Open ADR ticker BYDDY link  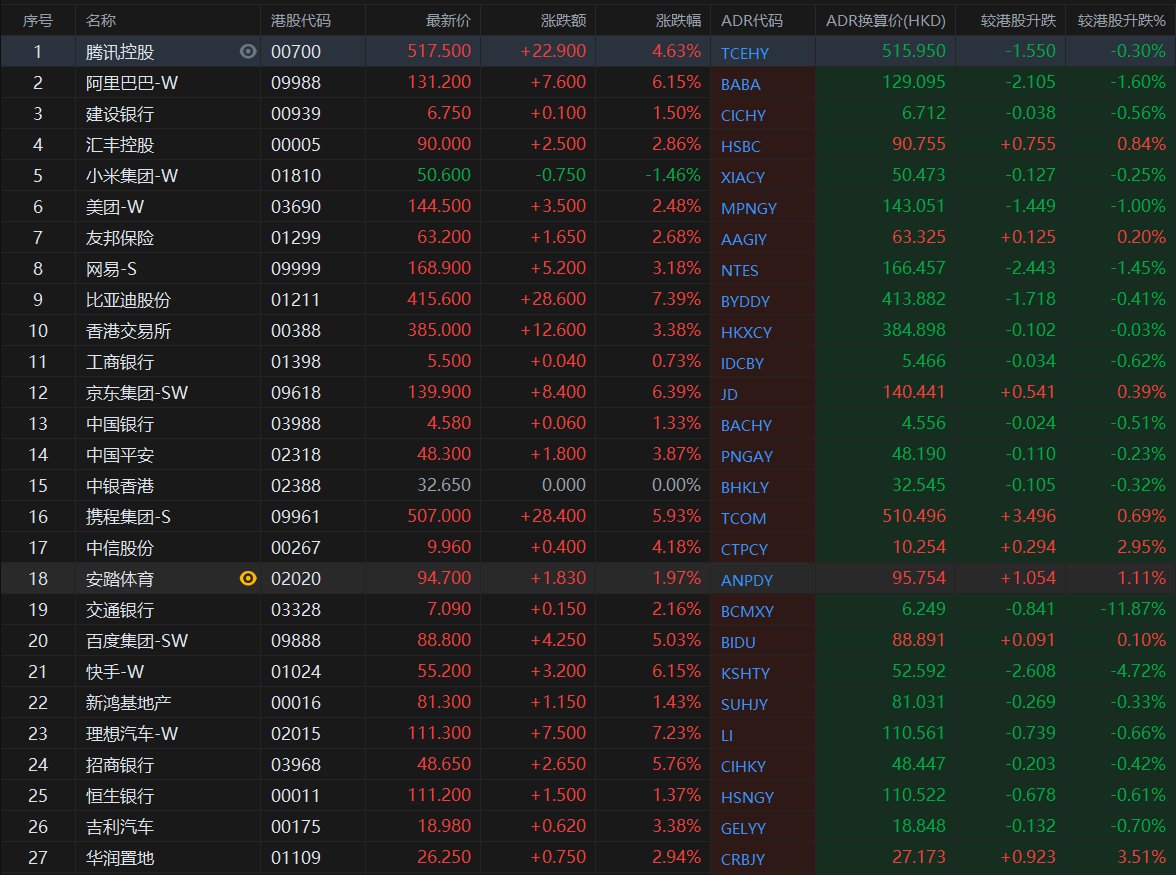[746, 301]
